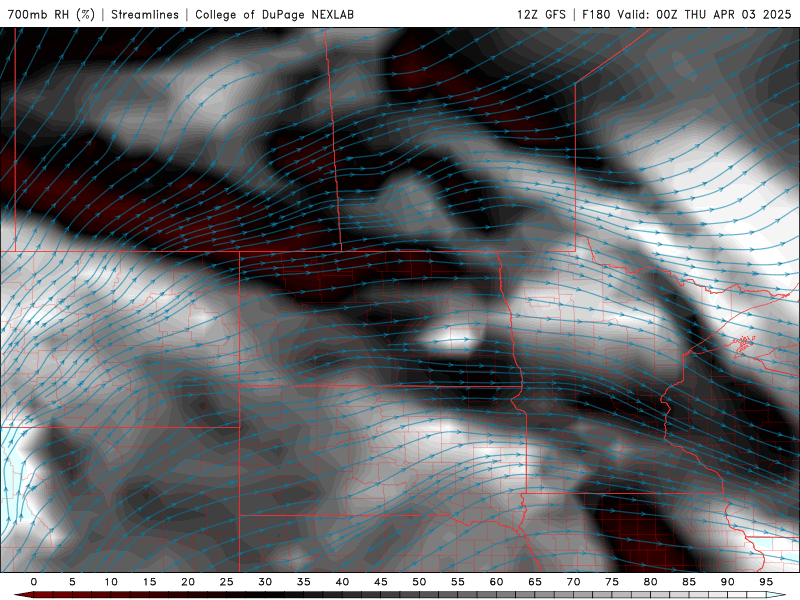The image size is (800, 600).
Task: Click the colorbar label "75"
Action: click(612, 582)
